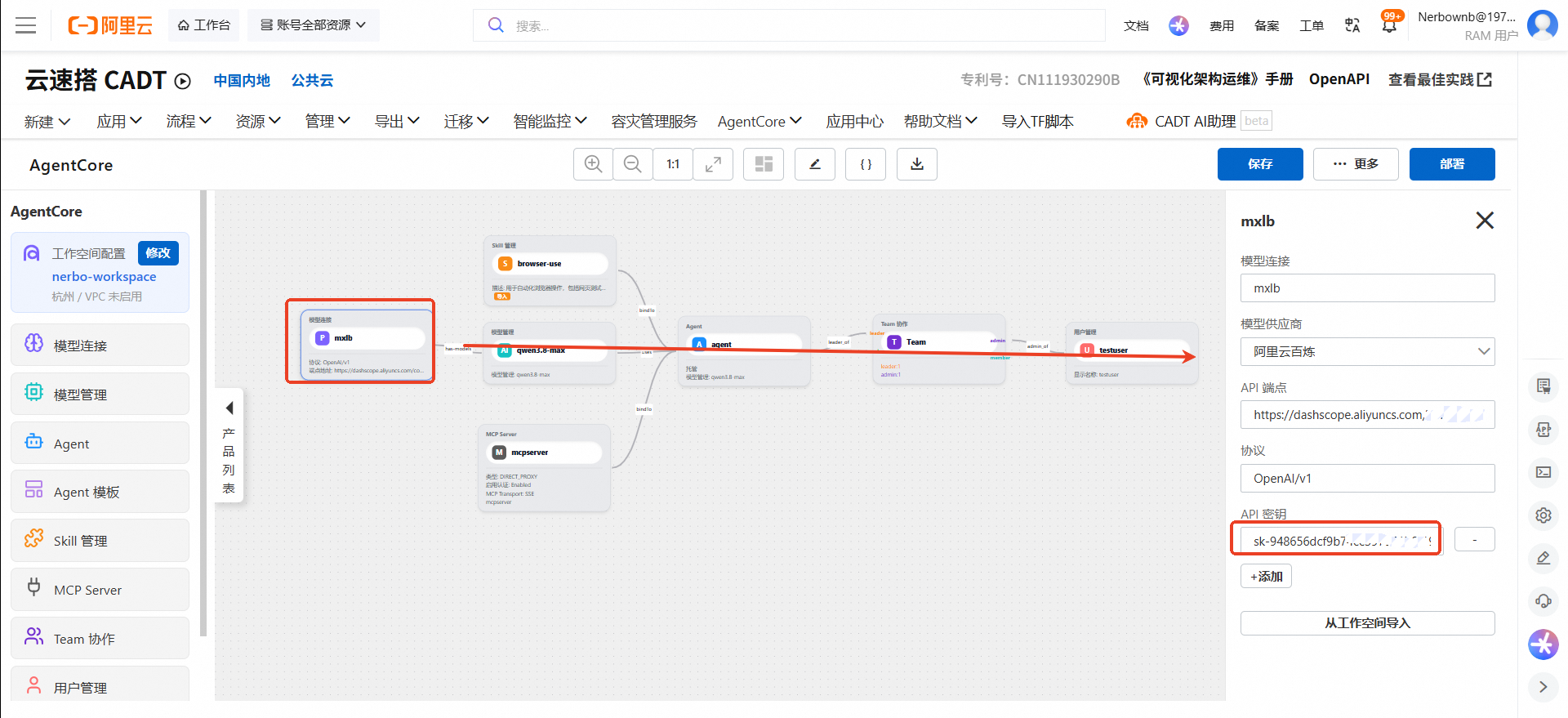Image resolution: width=1568 pixels, height=718 pixels.
Task: Click the 部署 button
Action: point(1452,164)
